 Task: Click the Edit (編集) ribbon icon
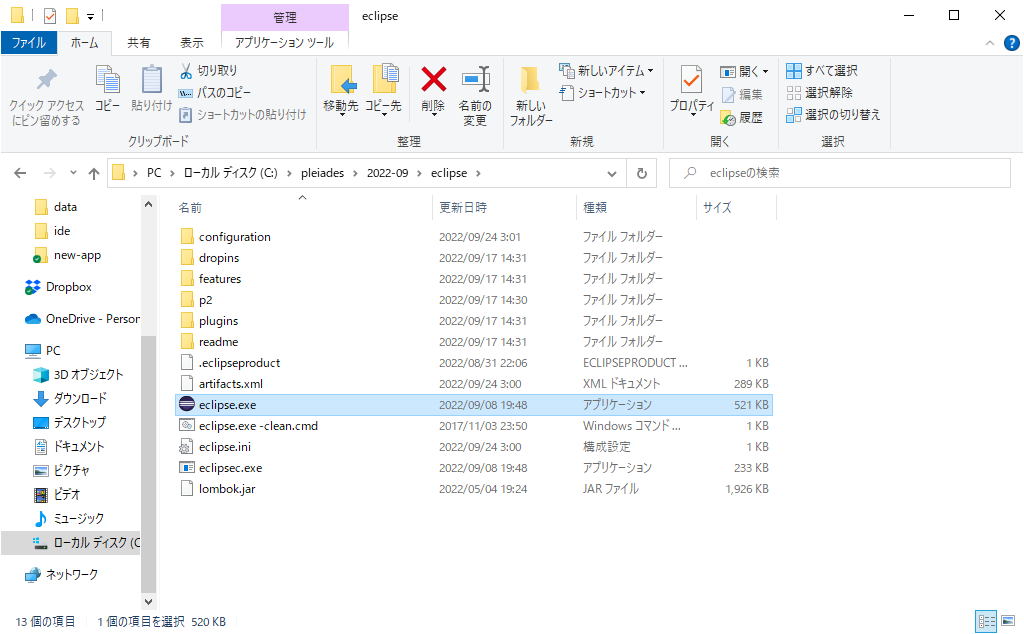pos(728,95)
